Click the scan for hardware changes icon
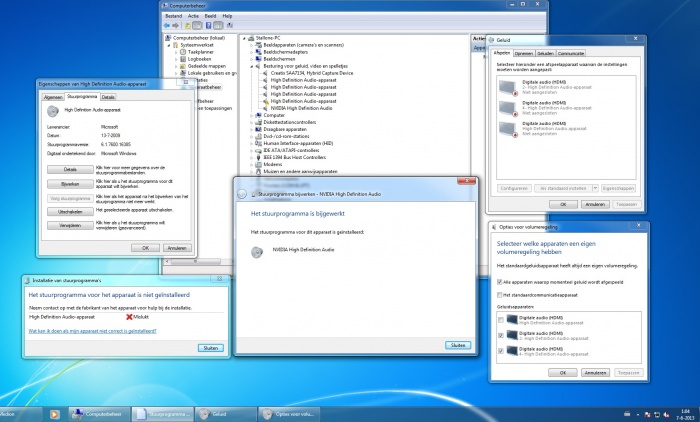The height and width of the screenshot is (422, 700). [x=229, y=25]
